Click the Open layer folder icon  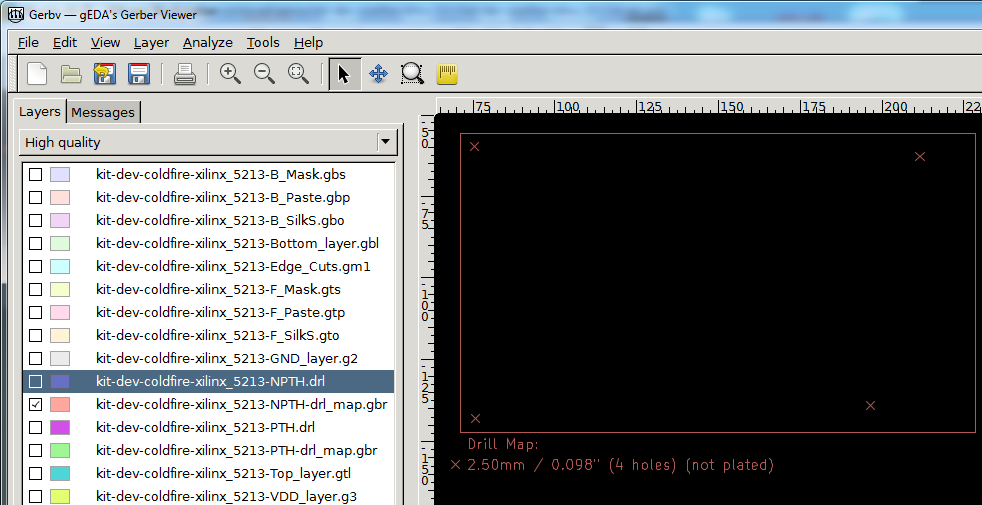71,74
